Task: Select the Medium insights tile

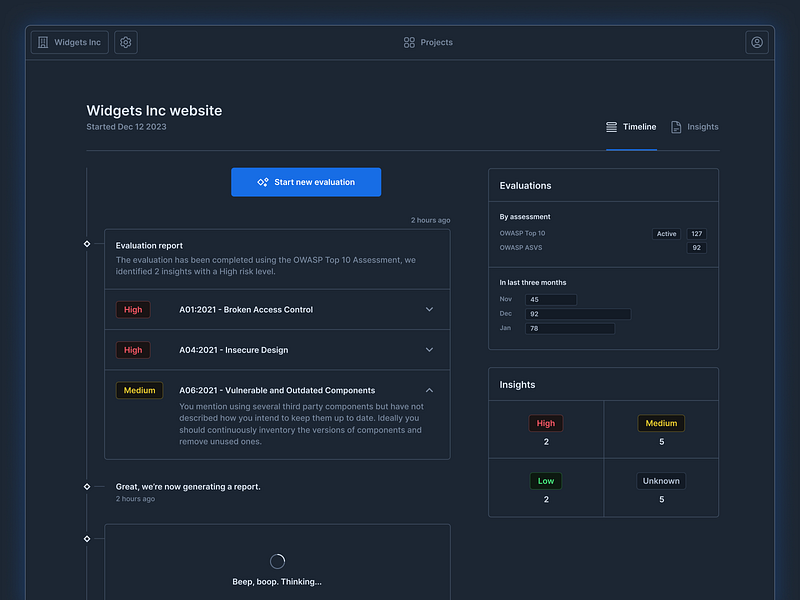Action: pyautogui.click(x=661, y=430)
